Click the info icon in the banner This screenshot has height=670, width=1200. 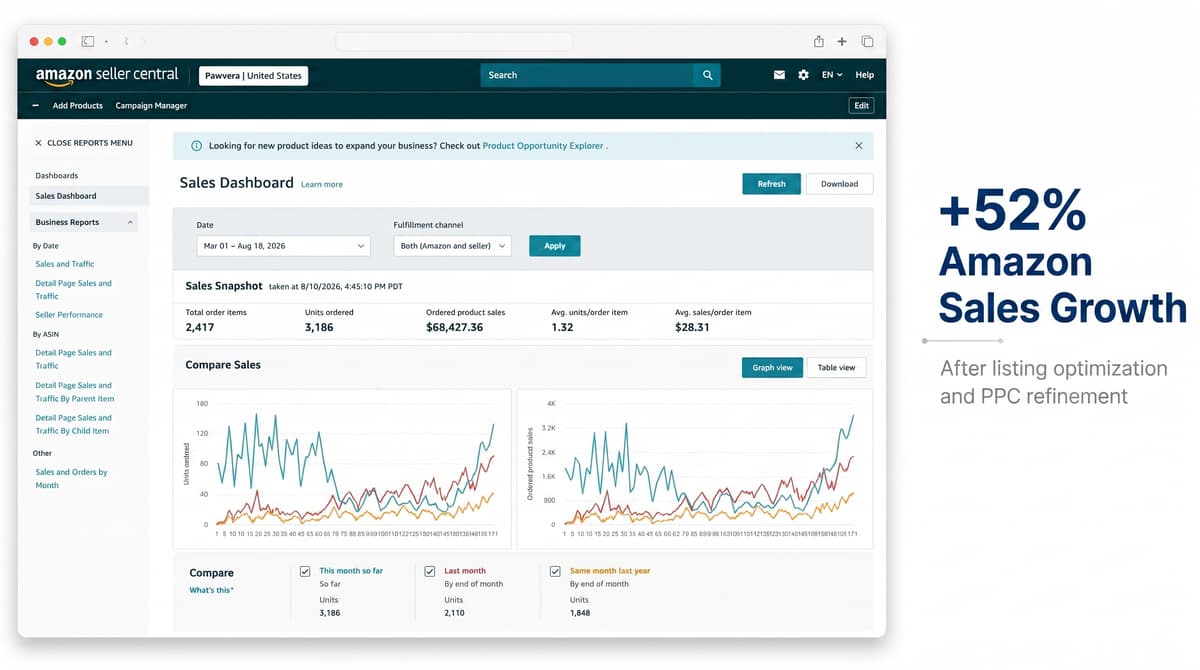tap(196, 146)
